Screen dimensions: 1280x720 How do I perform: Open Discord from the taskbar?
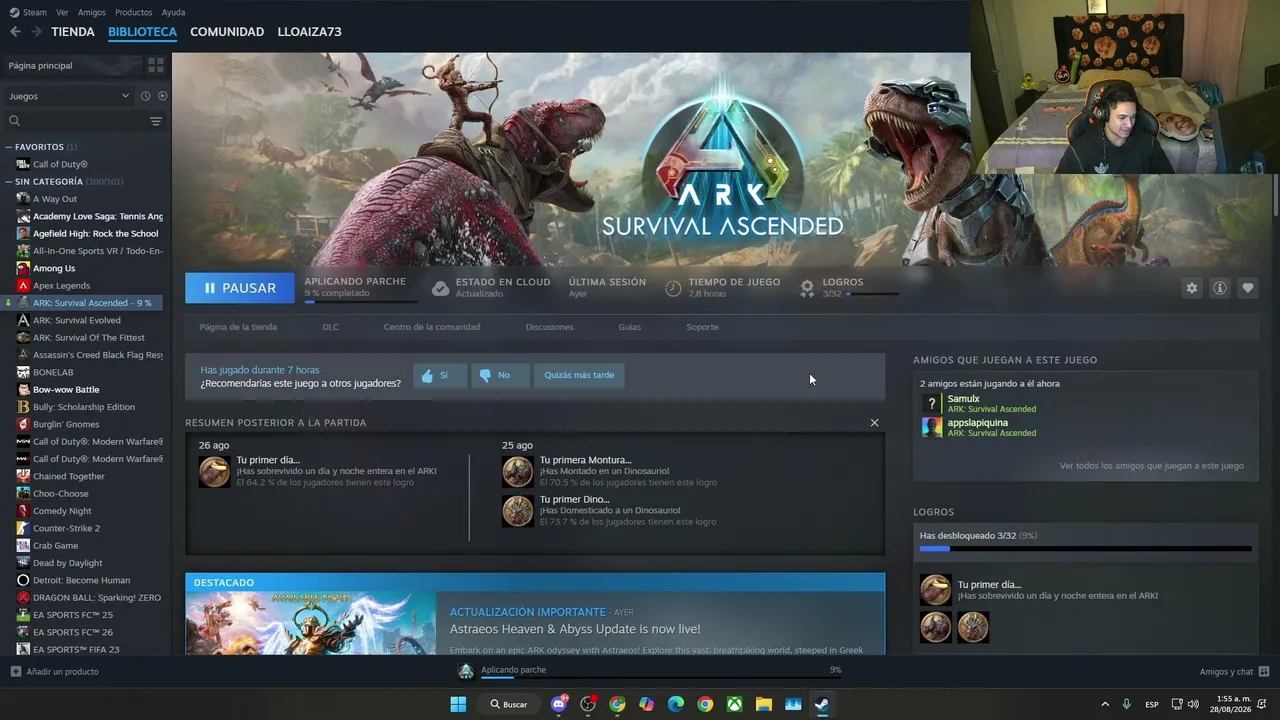pyautogui.click(x=559, y=704)
